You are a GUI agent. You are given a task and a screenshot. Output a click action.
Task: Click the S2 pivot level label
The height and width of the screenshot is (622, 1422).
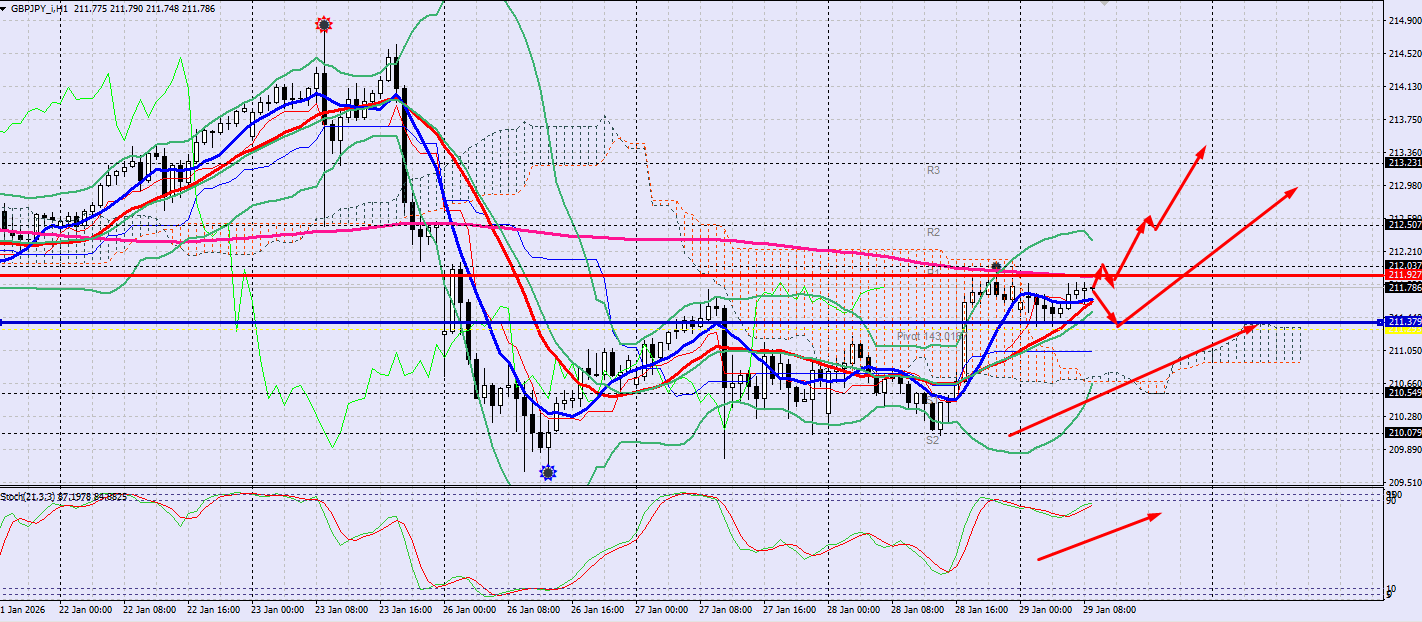coord(932,440)
